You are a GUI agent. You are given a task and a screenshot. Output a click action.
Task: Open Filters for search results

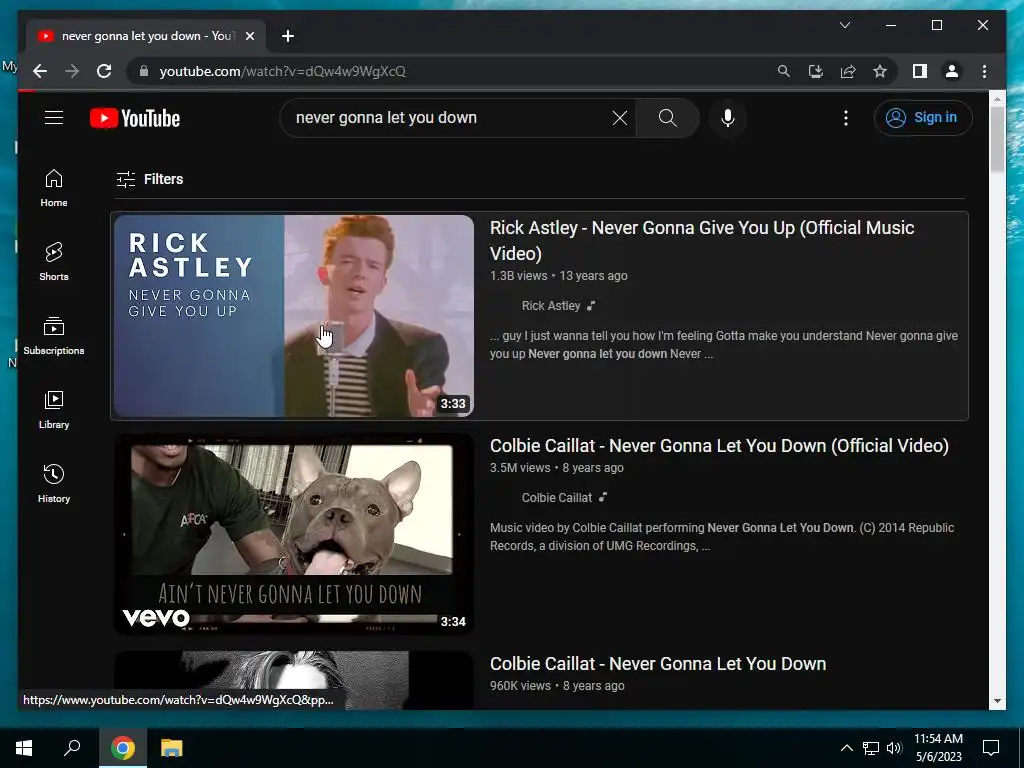150,179
